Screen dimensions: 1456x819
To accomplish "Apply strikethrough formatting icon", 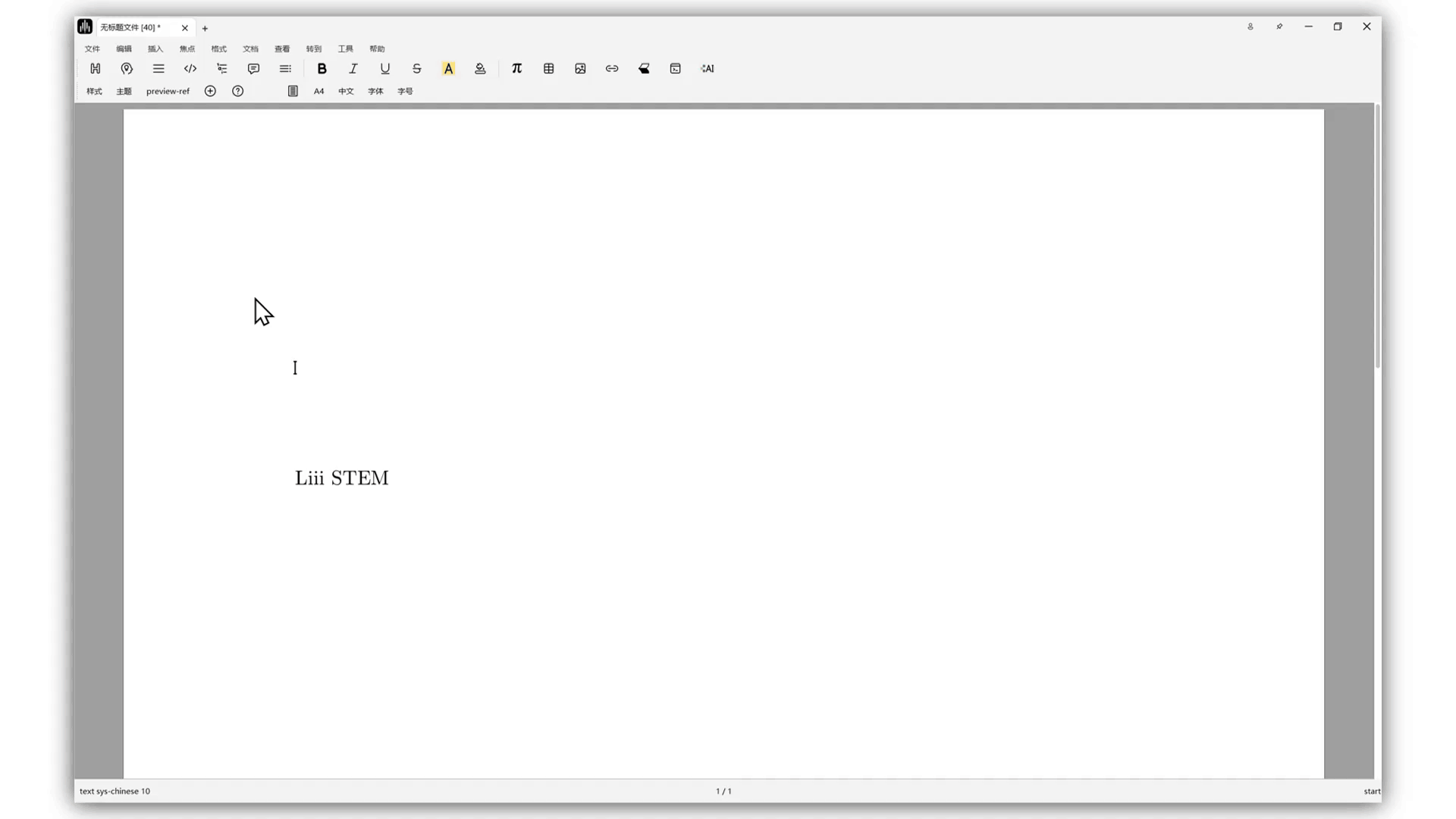I will [x=417, y=68].
